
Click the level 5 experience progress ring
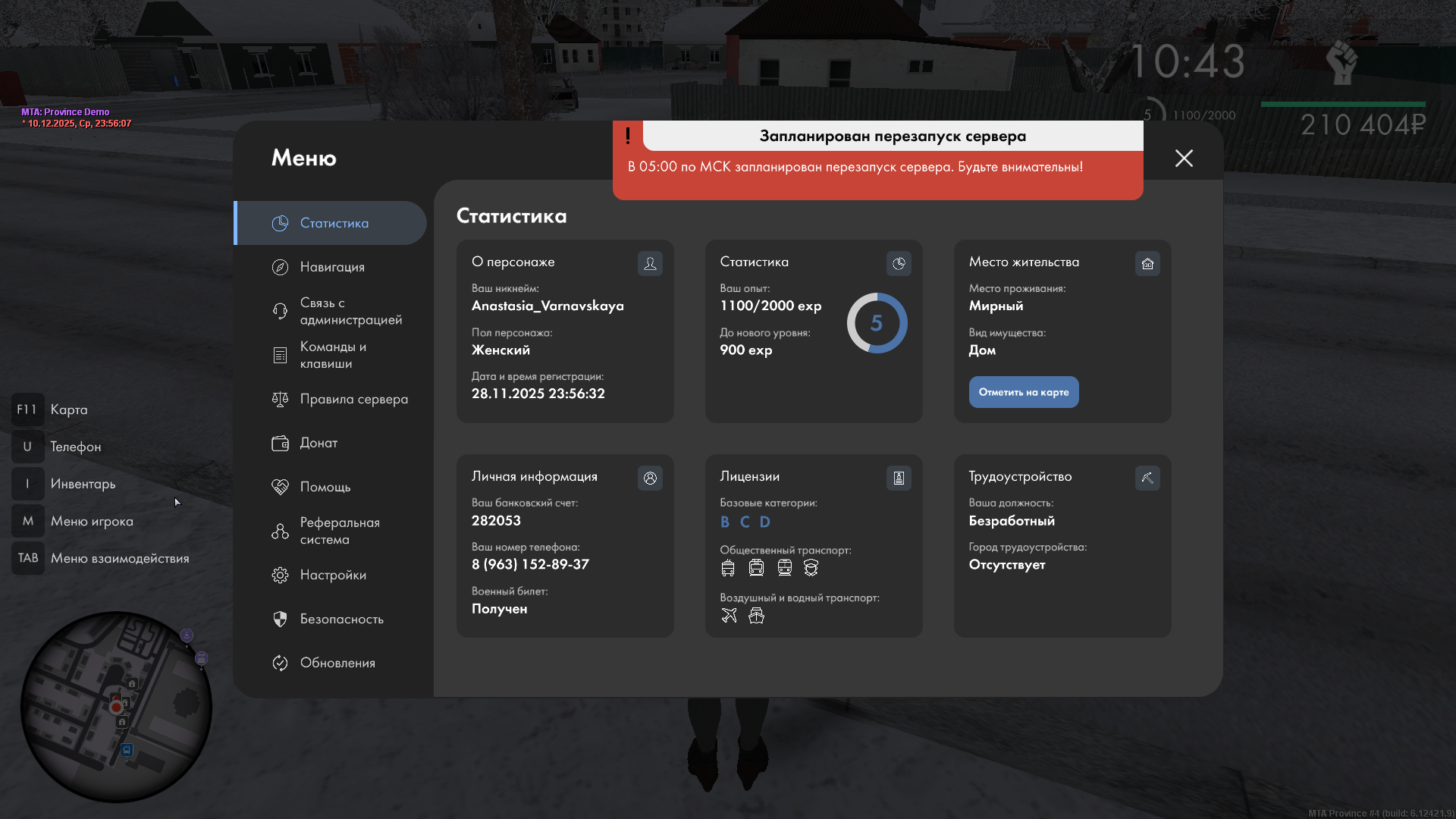(877, 323)
